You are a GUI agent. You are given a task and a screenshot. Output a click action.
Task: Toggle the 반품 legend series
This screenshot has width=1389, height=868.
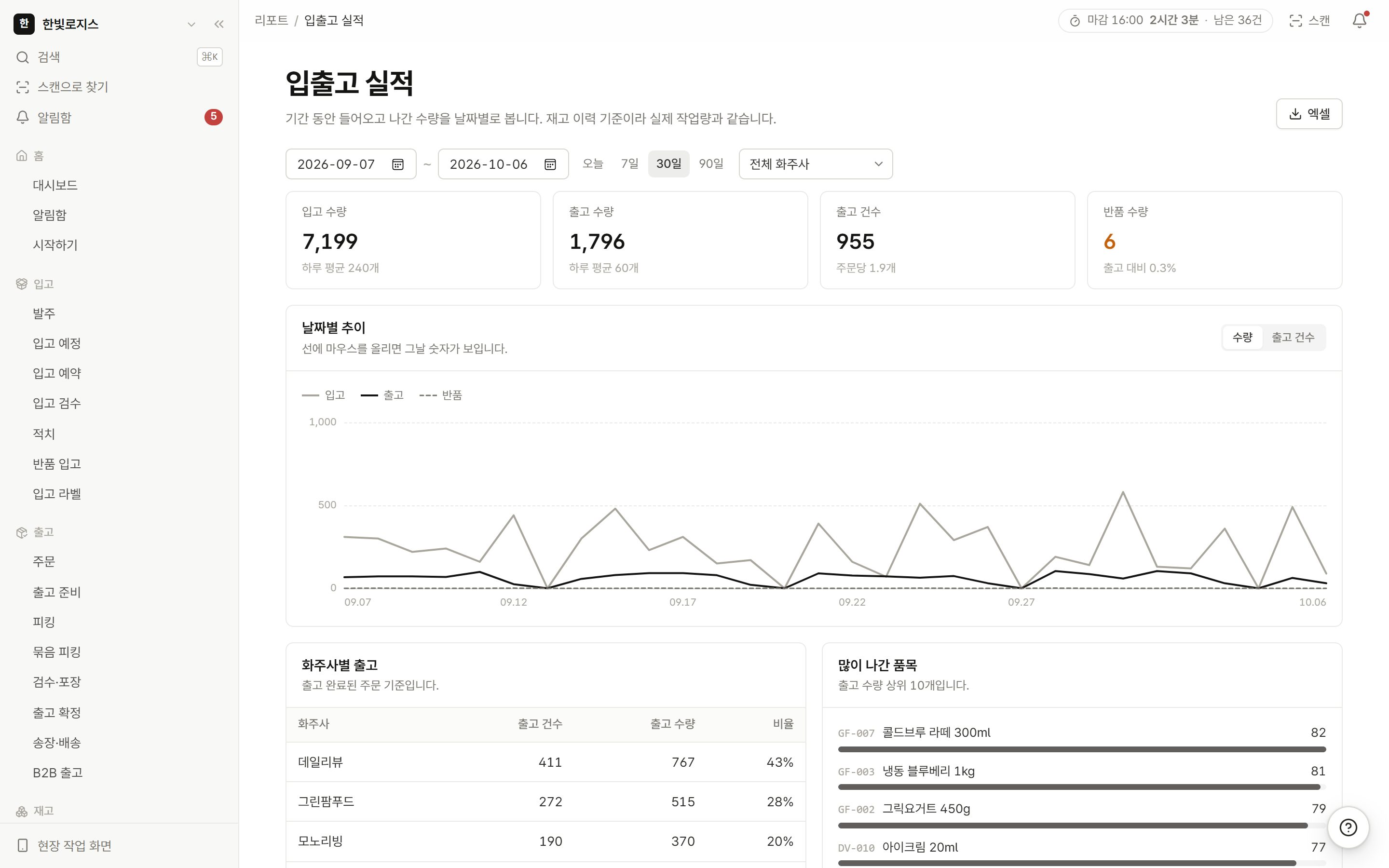(440, 395)
